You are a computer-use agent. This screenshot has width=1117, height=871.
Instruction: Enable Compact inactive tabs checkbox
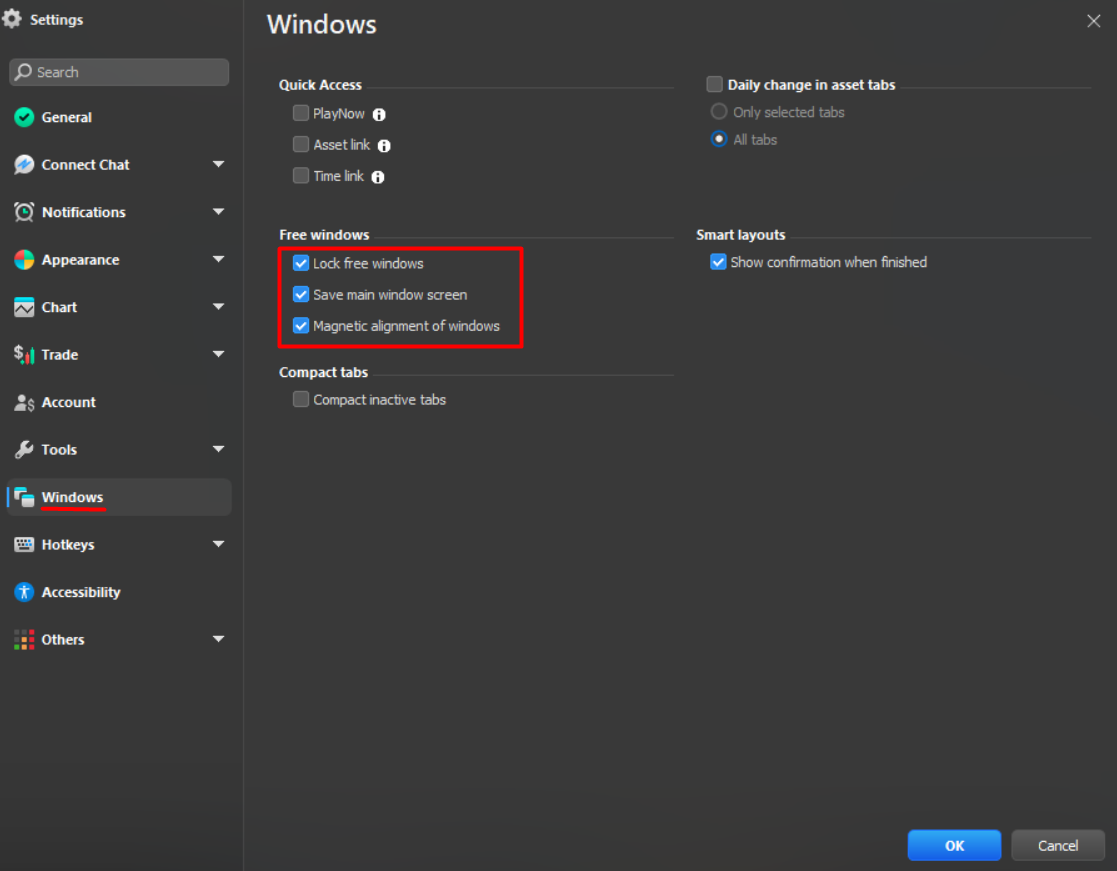pyautogui.click(x=301, y=400)
